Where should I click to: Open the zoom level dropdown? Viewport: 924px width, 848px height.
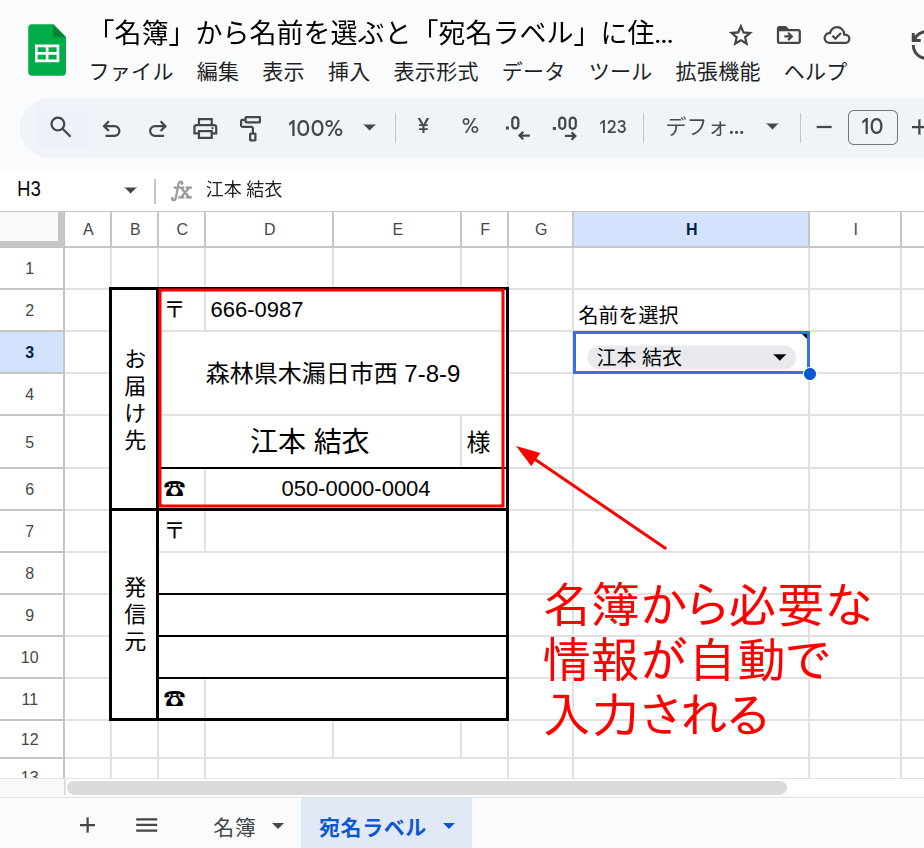pyautogui.click(x=330, y=127)
